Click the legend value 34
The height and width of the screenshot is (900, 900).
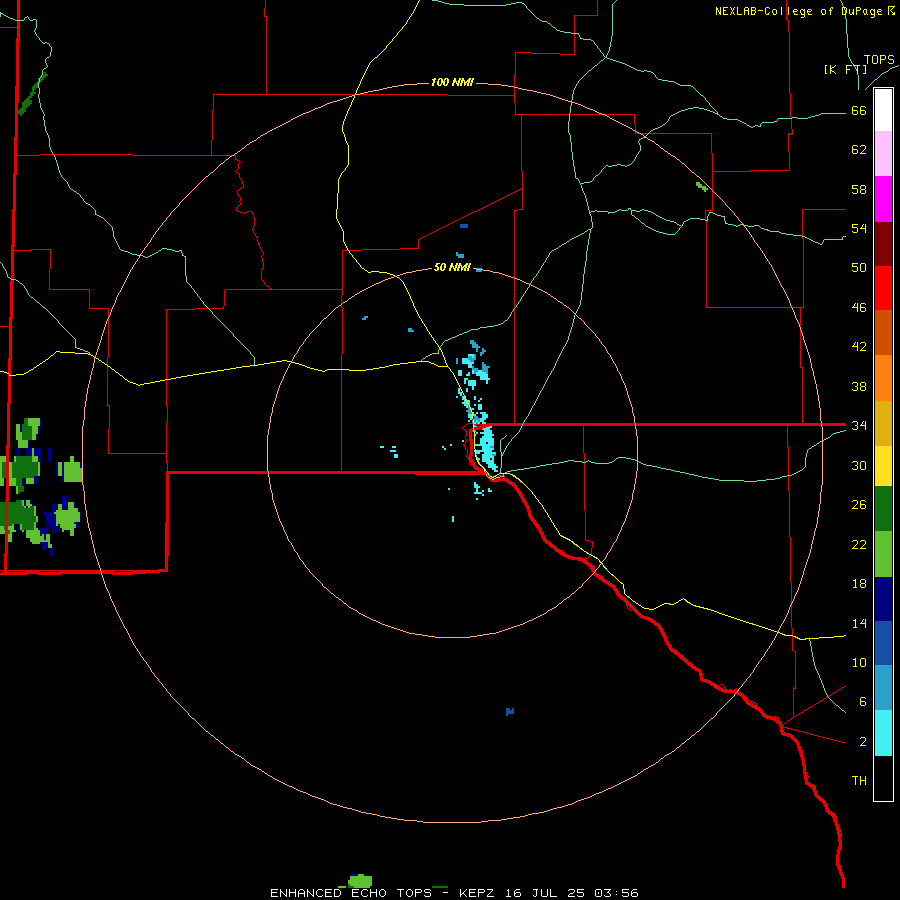click(859, 426)
